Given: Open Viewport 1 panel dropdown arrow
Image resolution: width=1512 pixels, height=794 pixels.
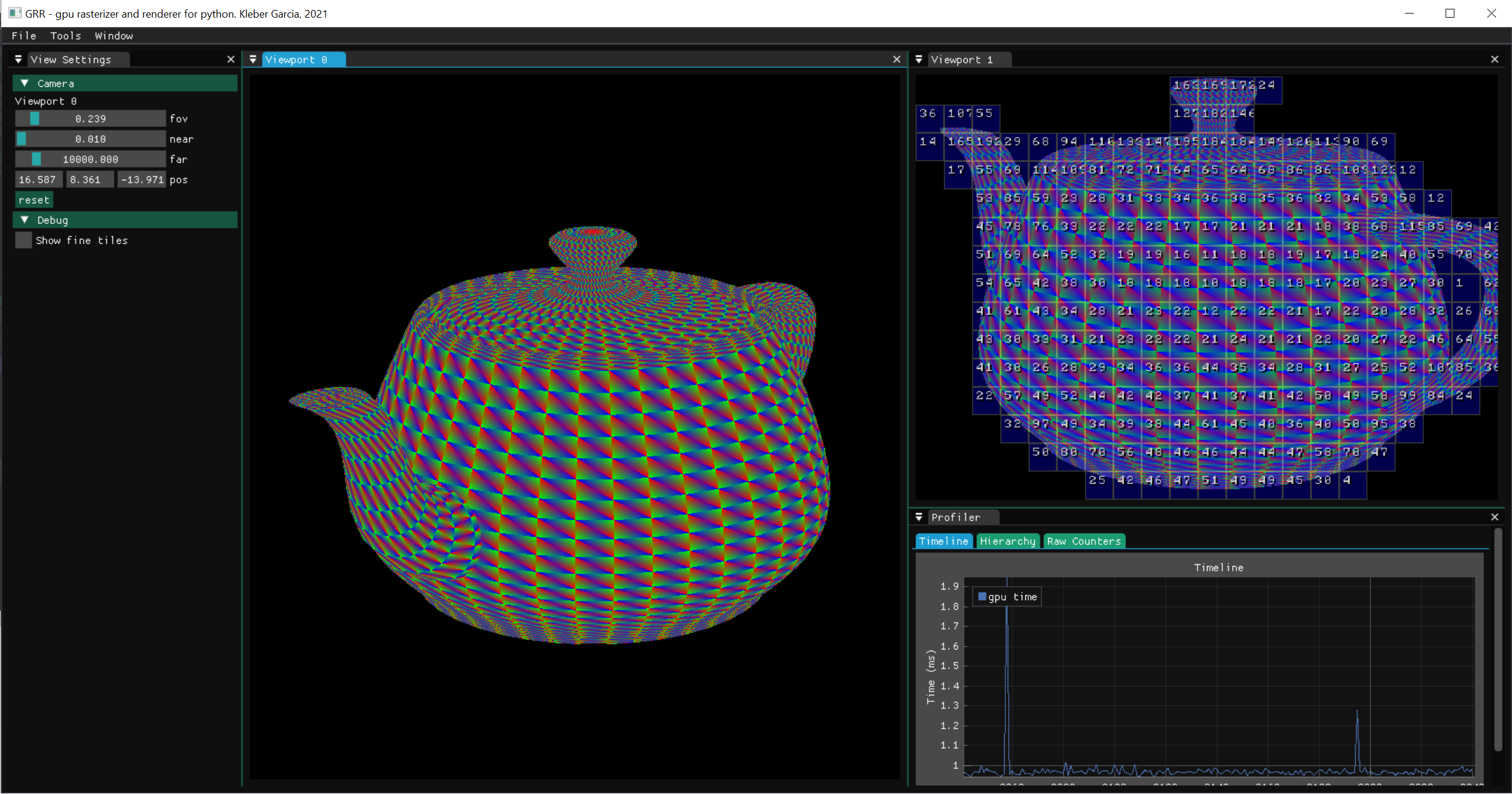Looking at the screenshot, I should point(919,59).
